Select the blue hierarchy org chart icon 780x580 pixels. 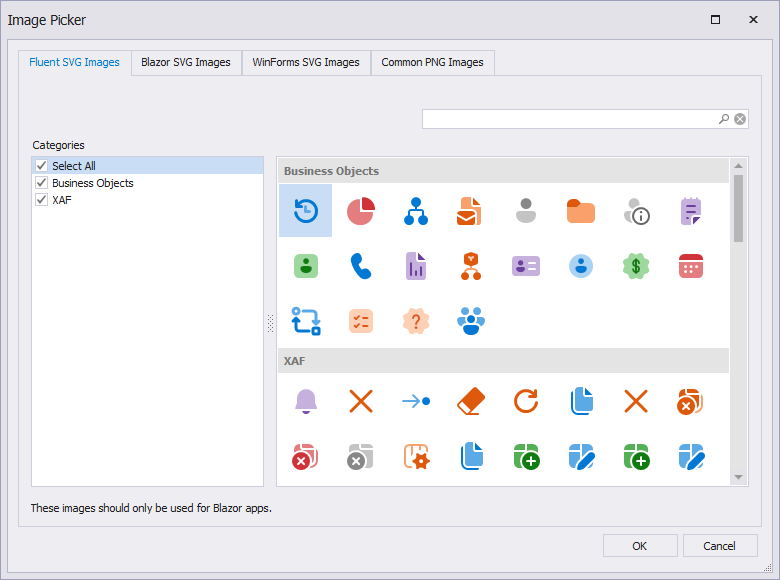tap(415, 211)
